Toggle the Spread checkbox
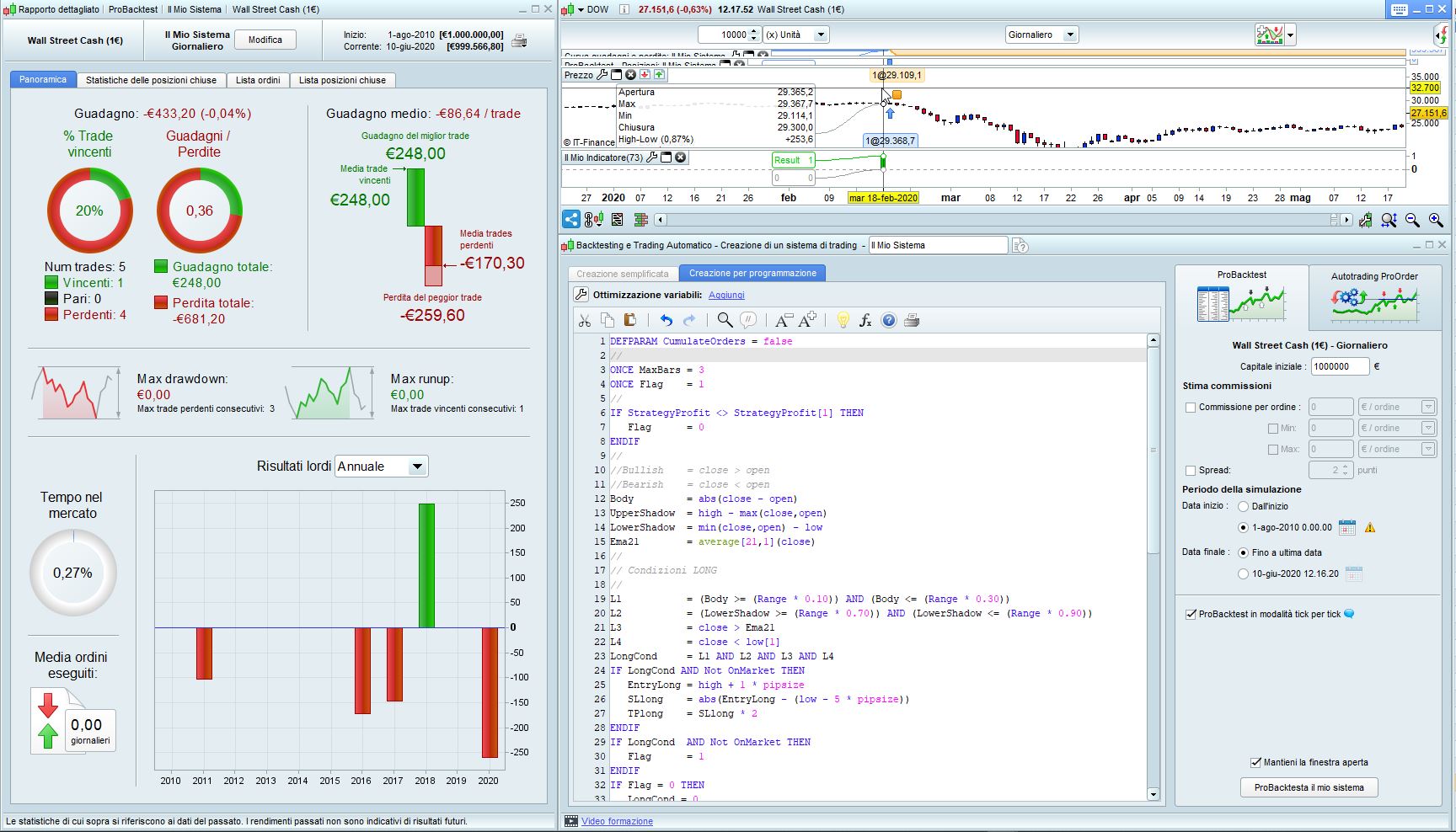The width and height of the screenshot is (1456, 832). [1191, 471]
